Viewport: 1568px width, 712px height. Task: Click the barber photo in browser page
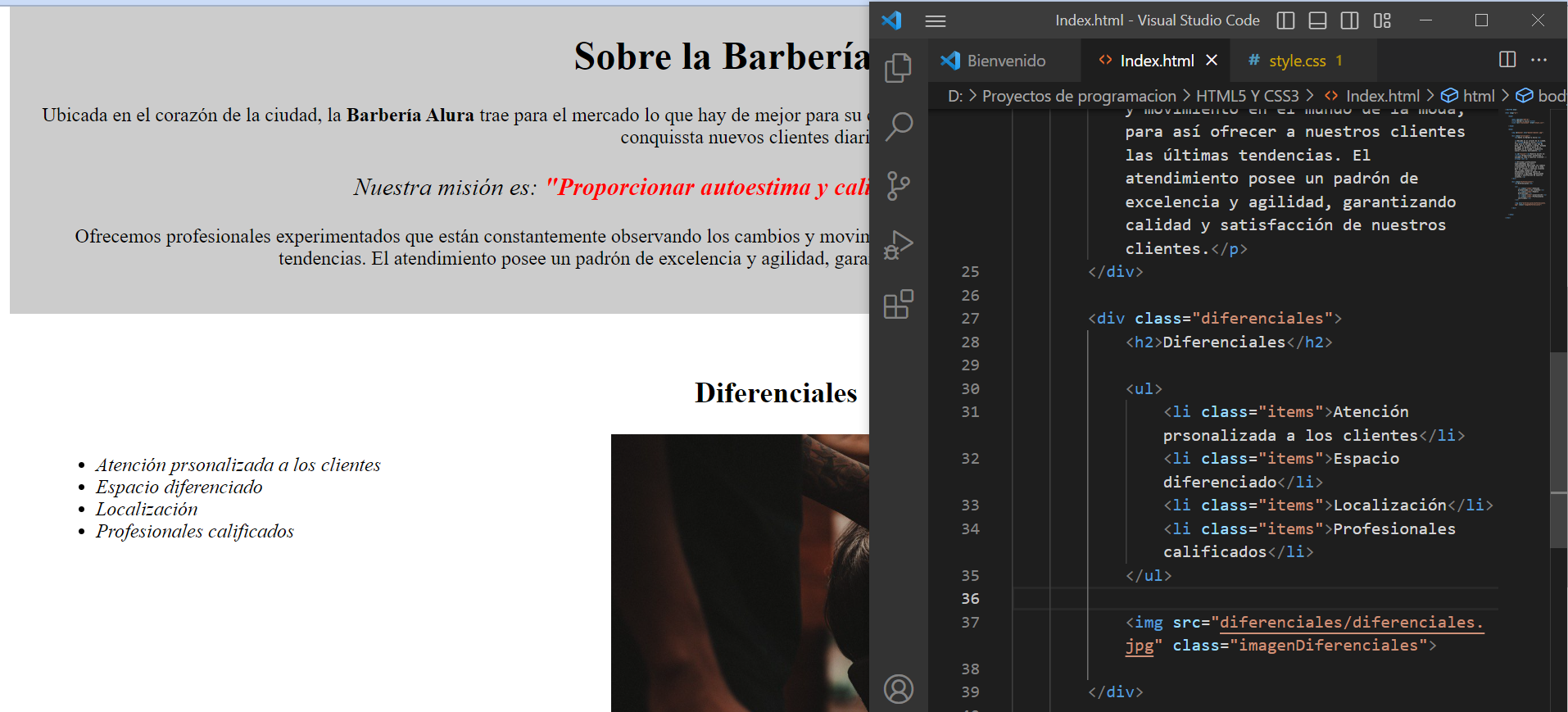[740, 573]
